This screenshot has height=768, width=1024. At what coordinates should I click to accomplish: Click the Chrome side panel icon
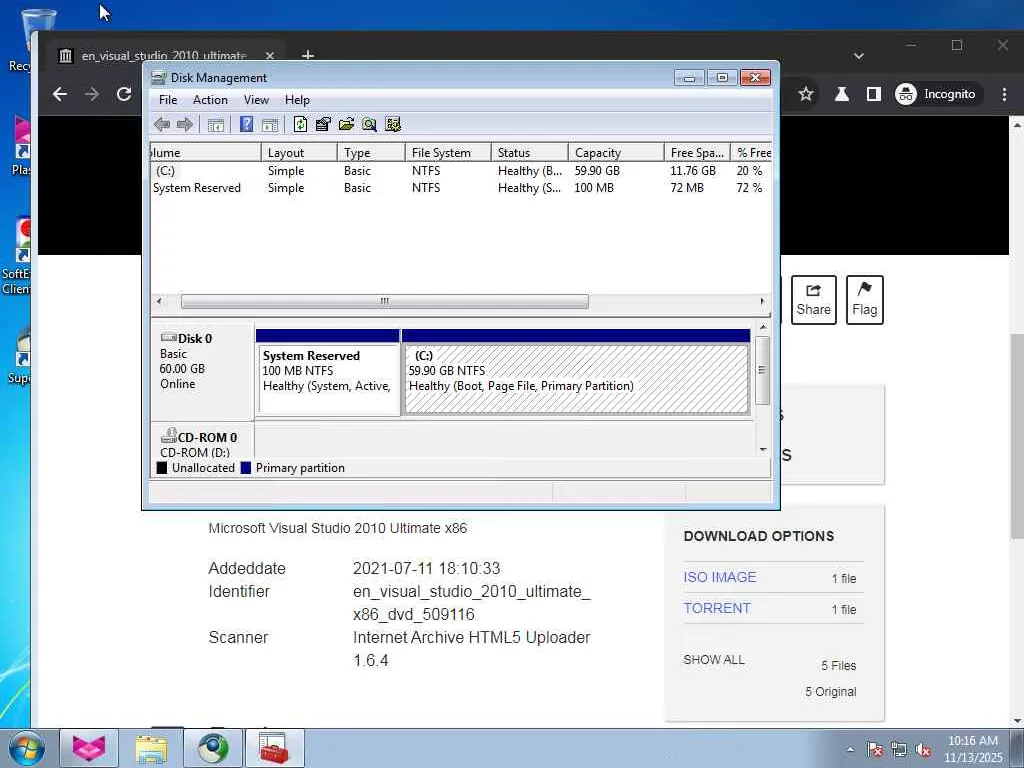click(874, 94)
